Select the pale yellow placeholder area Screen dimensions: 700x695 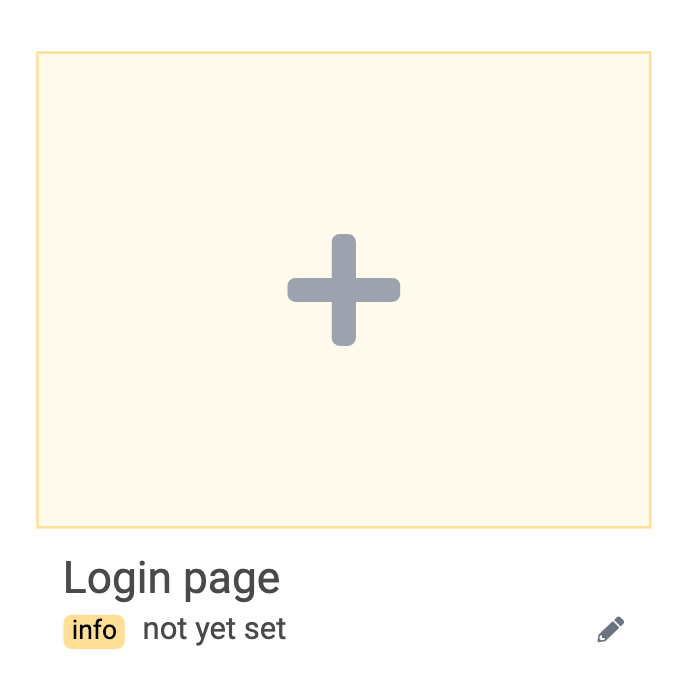(x=344, y=290)
